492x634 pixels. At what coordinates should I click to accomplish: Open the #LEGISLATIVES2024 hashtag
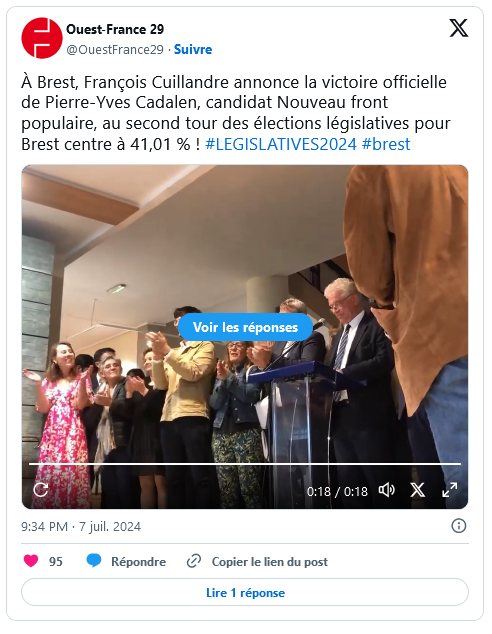tap(281, 144)
